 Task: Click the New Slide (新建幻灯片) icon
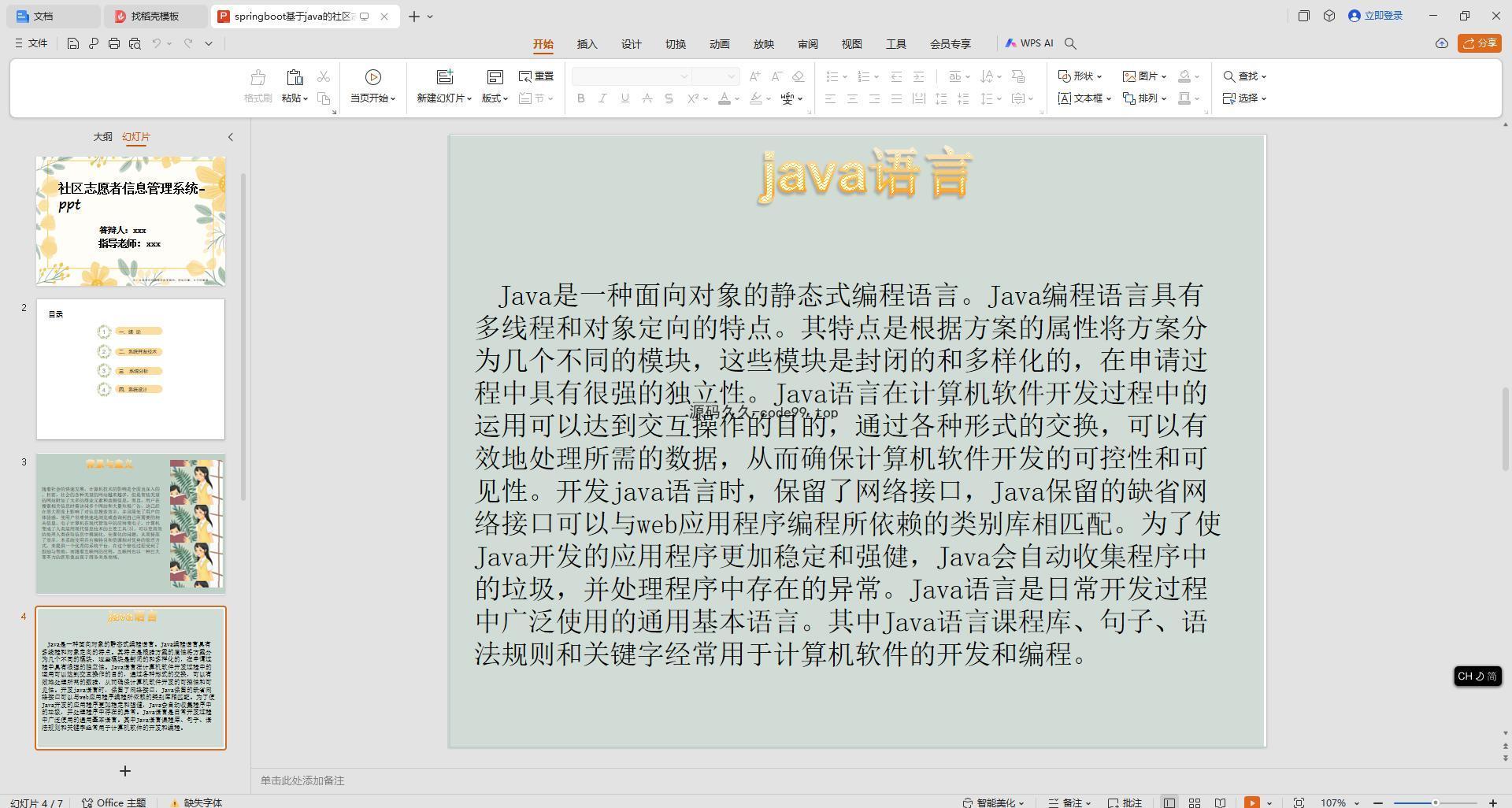coord(445,77)
